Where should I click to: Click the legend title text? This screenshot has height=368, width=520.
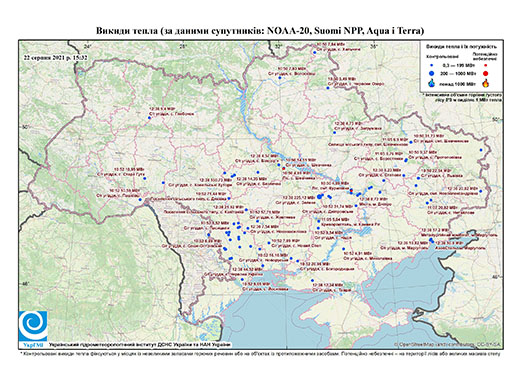pyautogui.click(x=461, y=47)
